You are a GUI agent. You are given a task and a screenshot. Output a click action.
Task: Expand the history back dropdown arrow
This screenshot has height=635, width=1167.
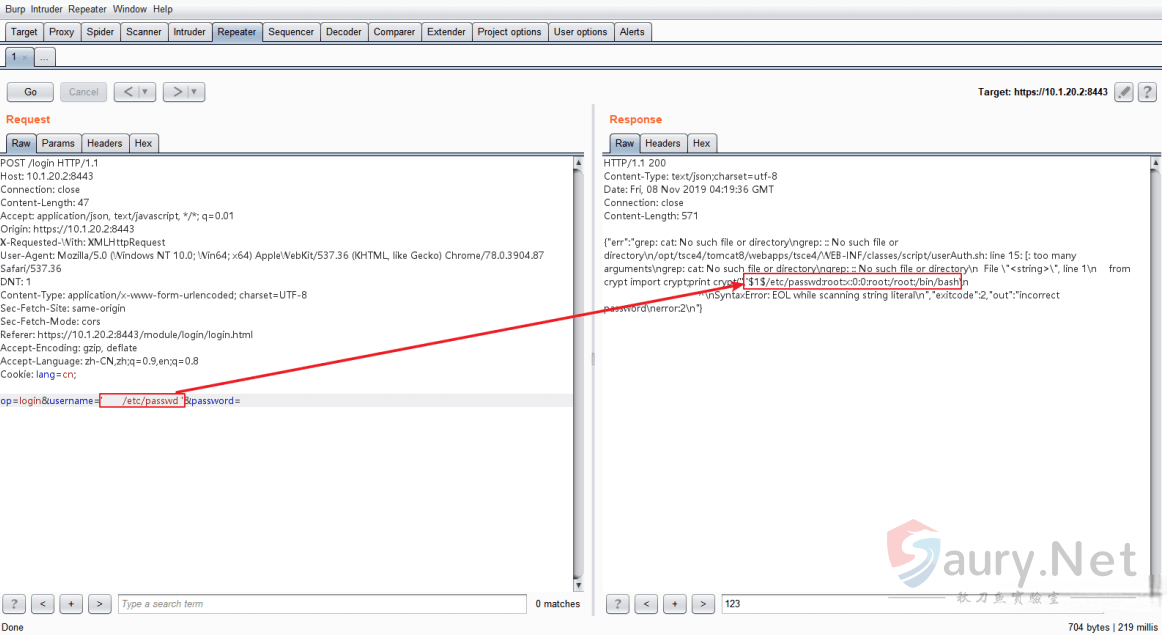click(146, 92)
